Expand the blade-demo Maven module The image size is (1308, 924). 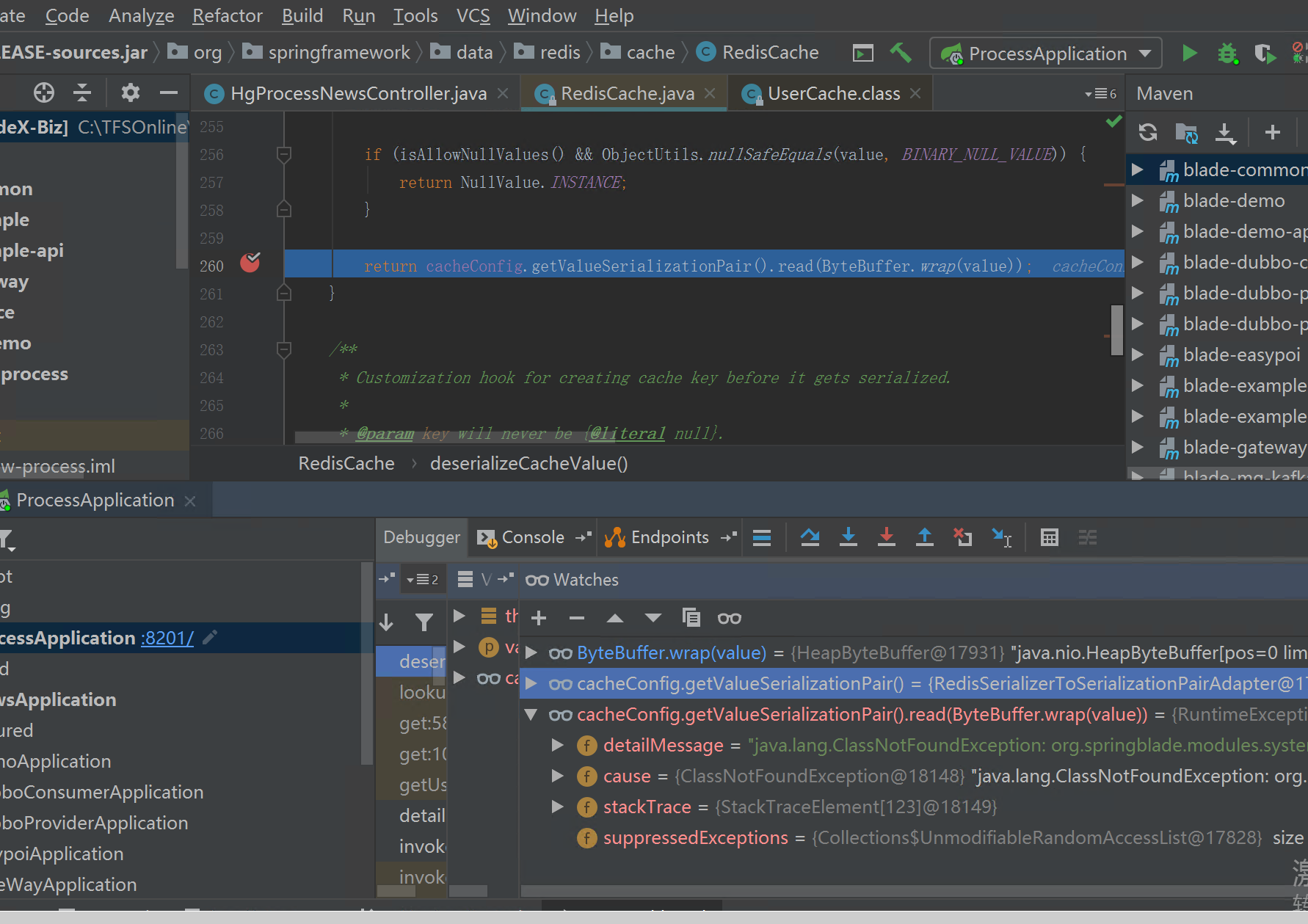(x=1137, y=200)
